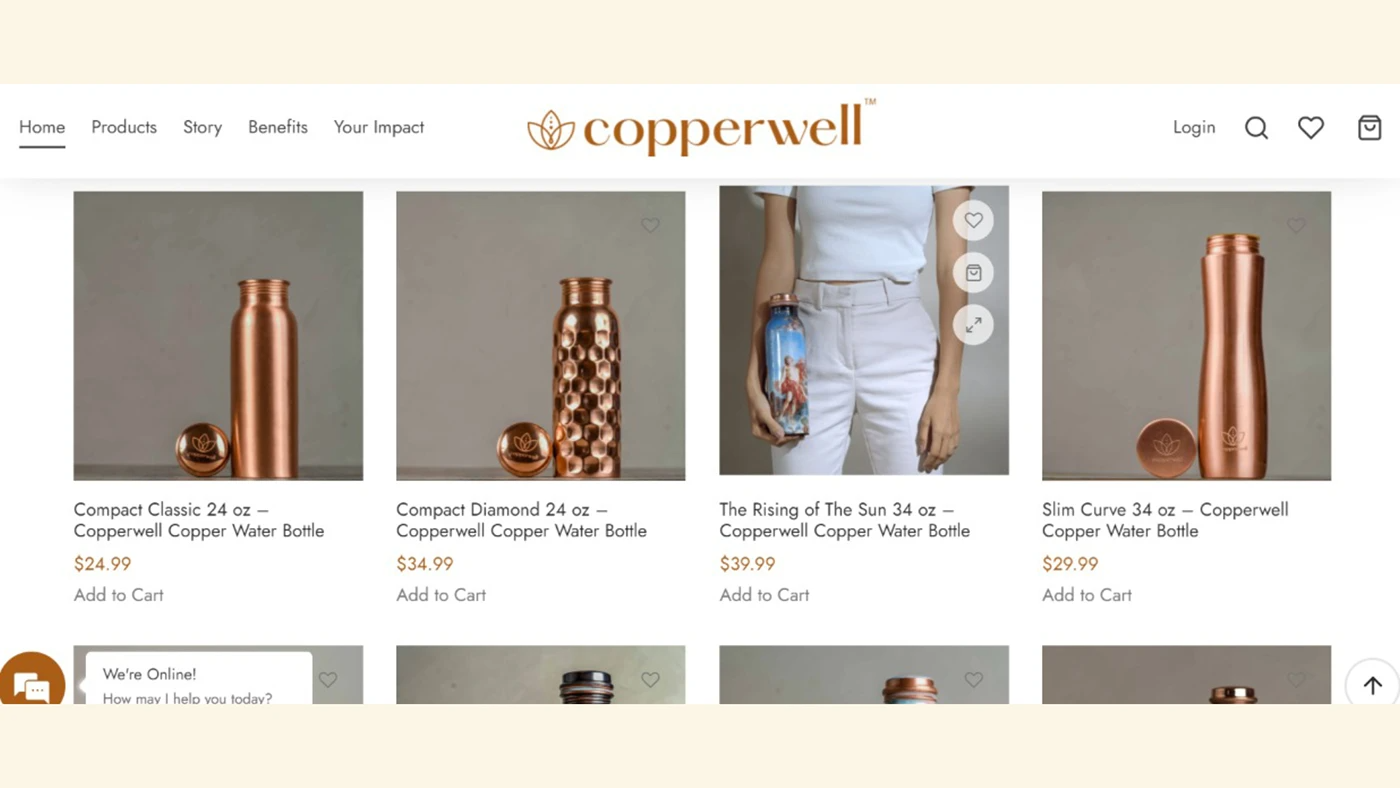1400x788 pixels.
Task: Open the search magnifier icon in header
Action: click(x=1256, y=128)
